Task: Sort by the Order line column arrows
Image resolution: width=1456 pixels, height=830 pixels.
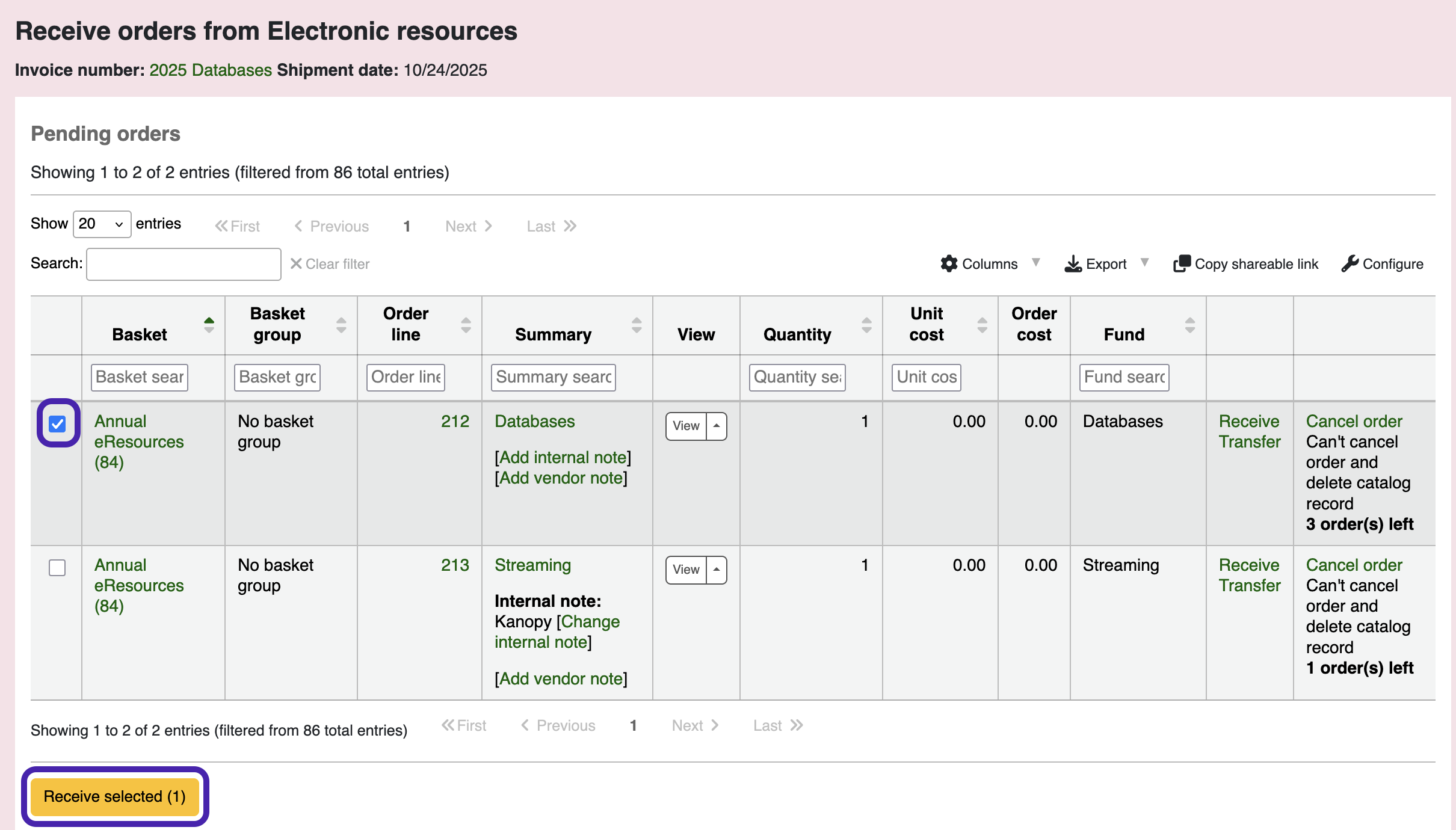Action: [466, 325]
